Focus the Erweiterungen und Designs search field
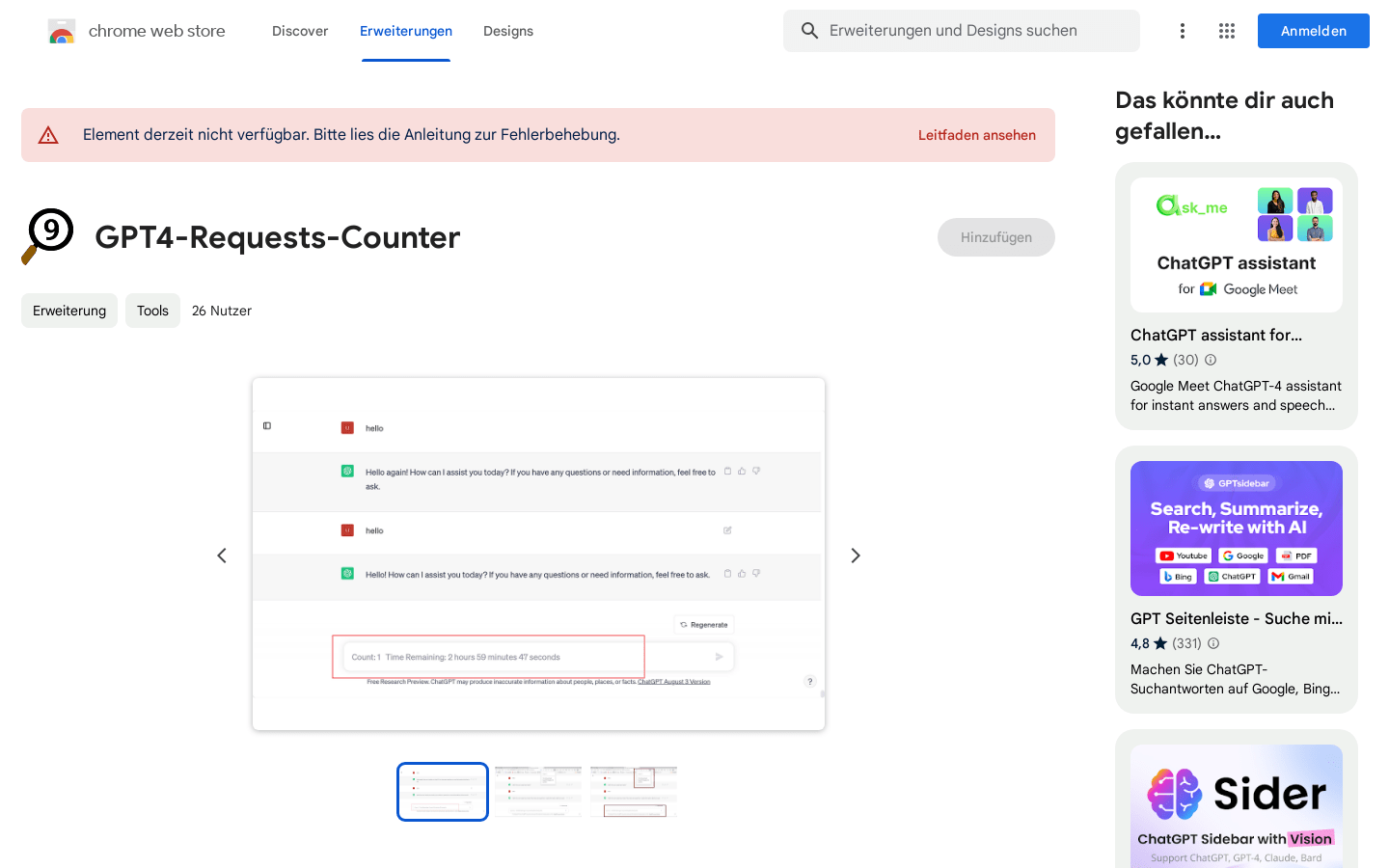1389x868 pixels. [974, 31]
